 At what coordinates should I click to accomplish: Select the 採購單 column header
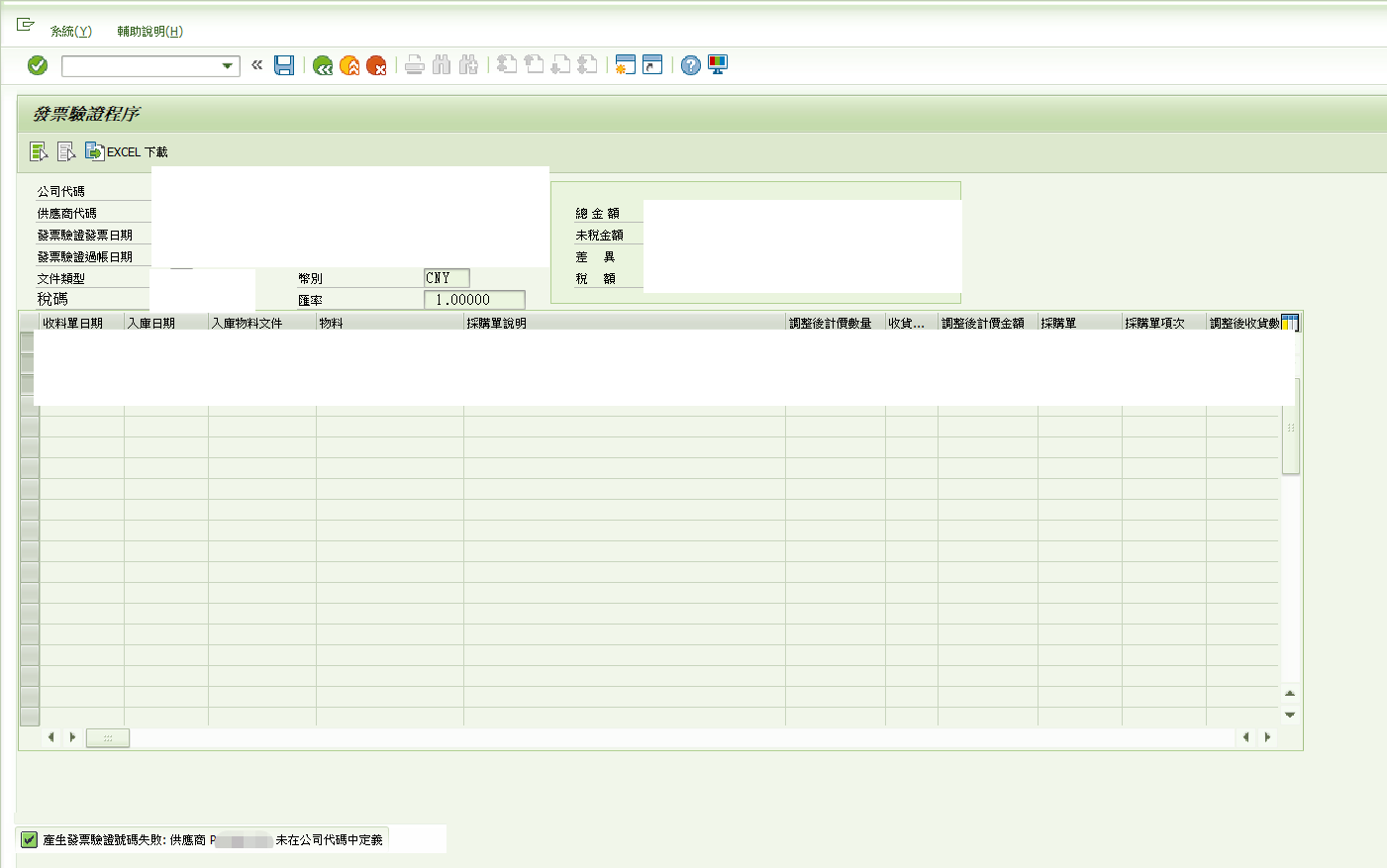coord(1080,323)
